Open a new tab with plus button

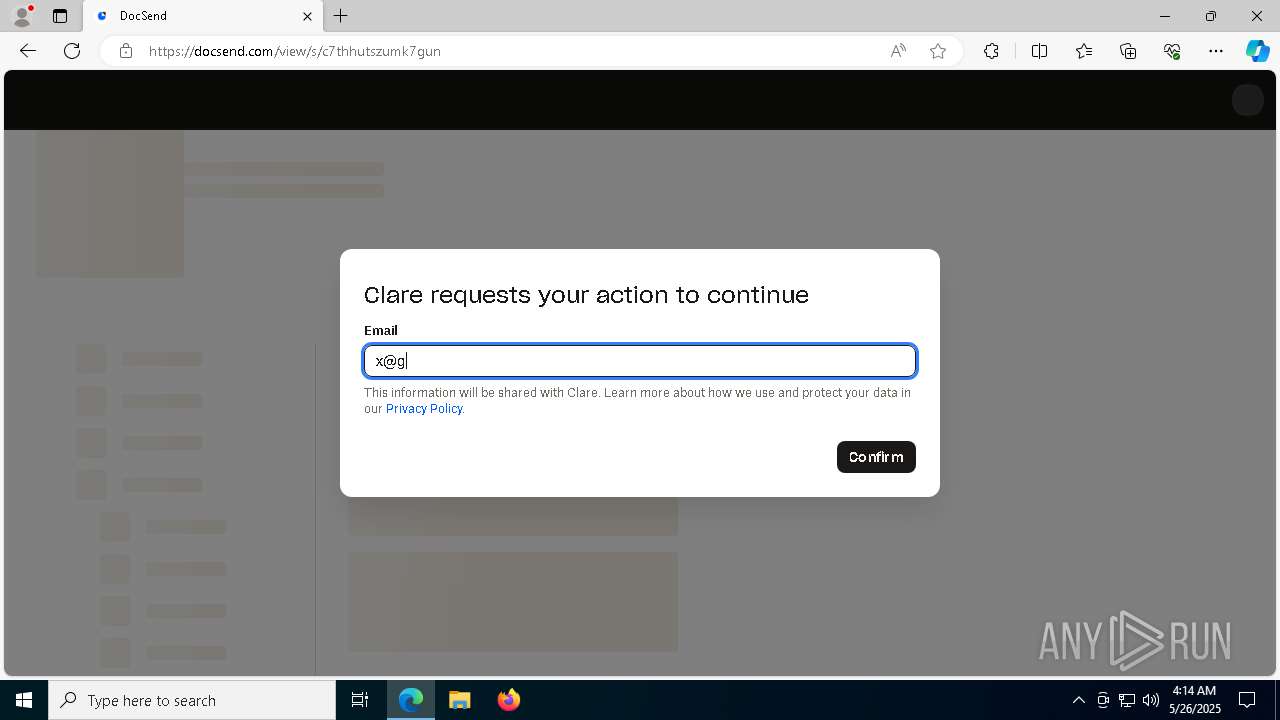(x=341, y=16)
